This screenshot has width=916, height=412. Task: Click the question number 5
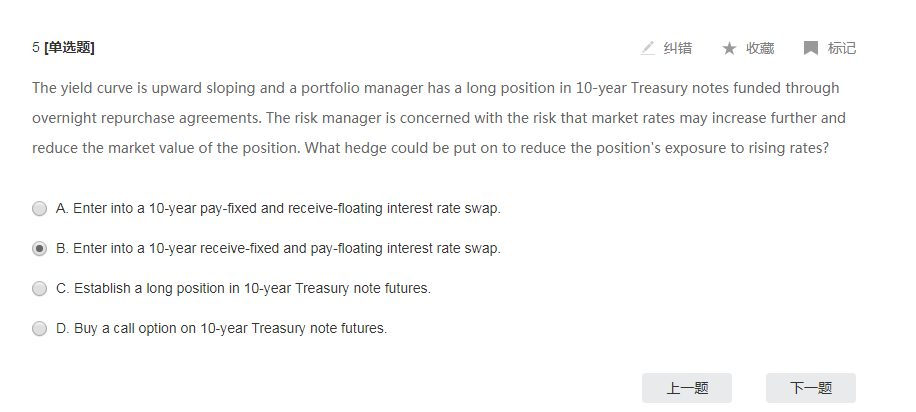click(36, 47)
